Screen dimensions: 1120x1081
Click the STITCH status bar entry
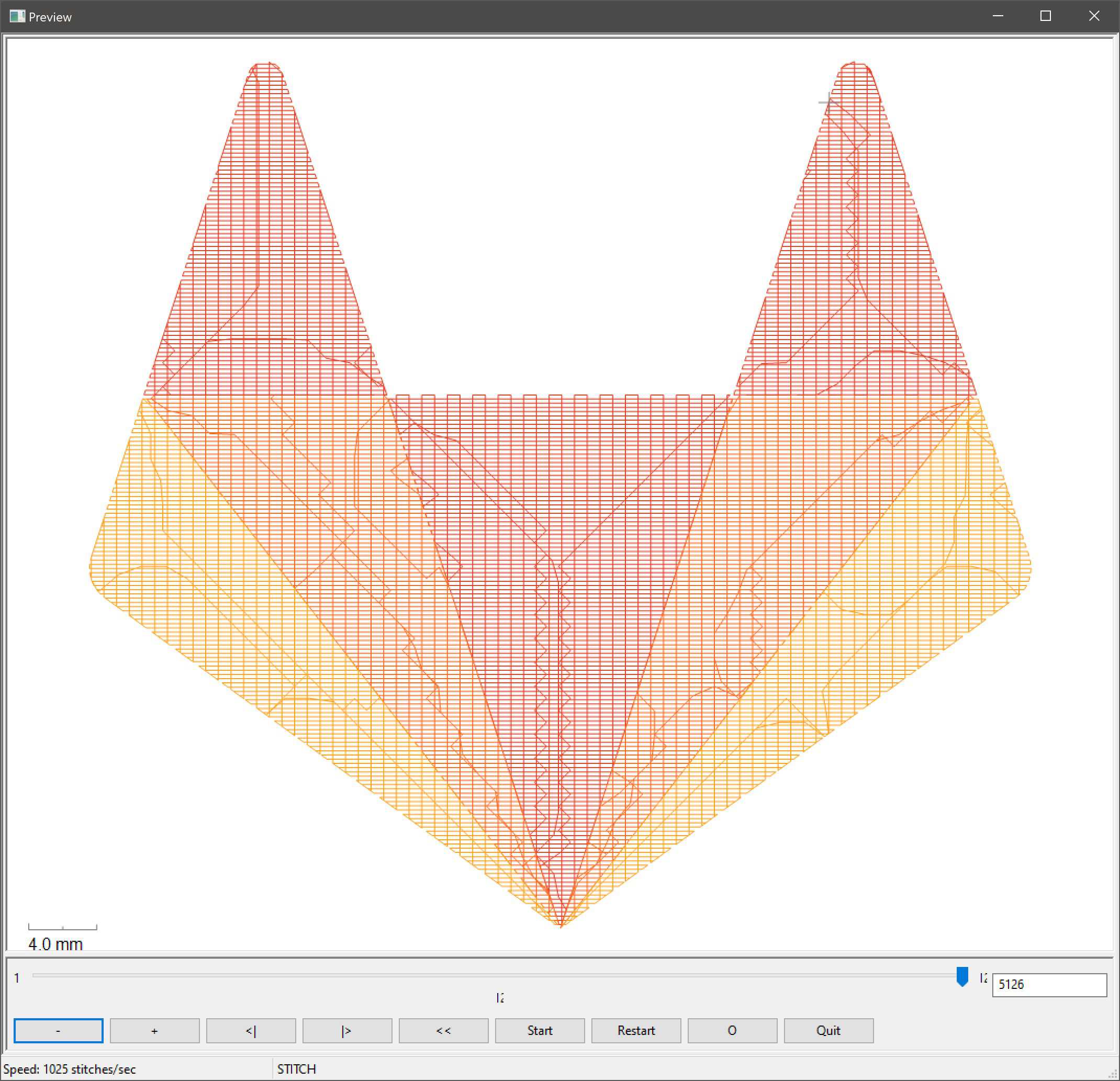[x=297, y=1069]
